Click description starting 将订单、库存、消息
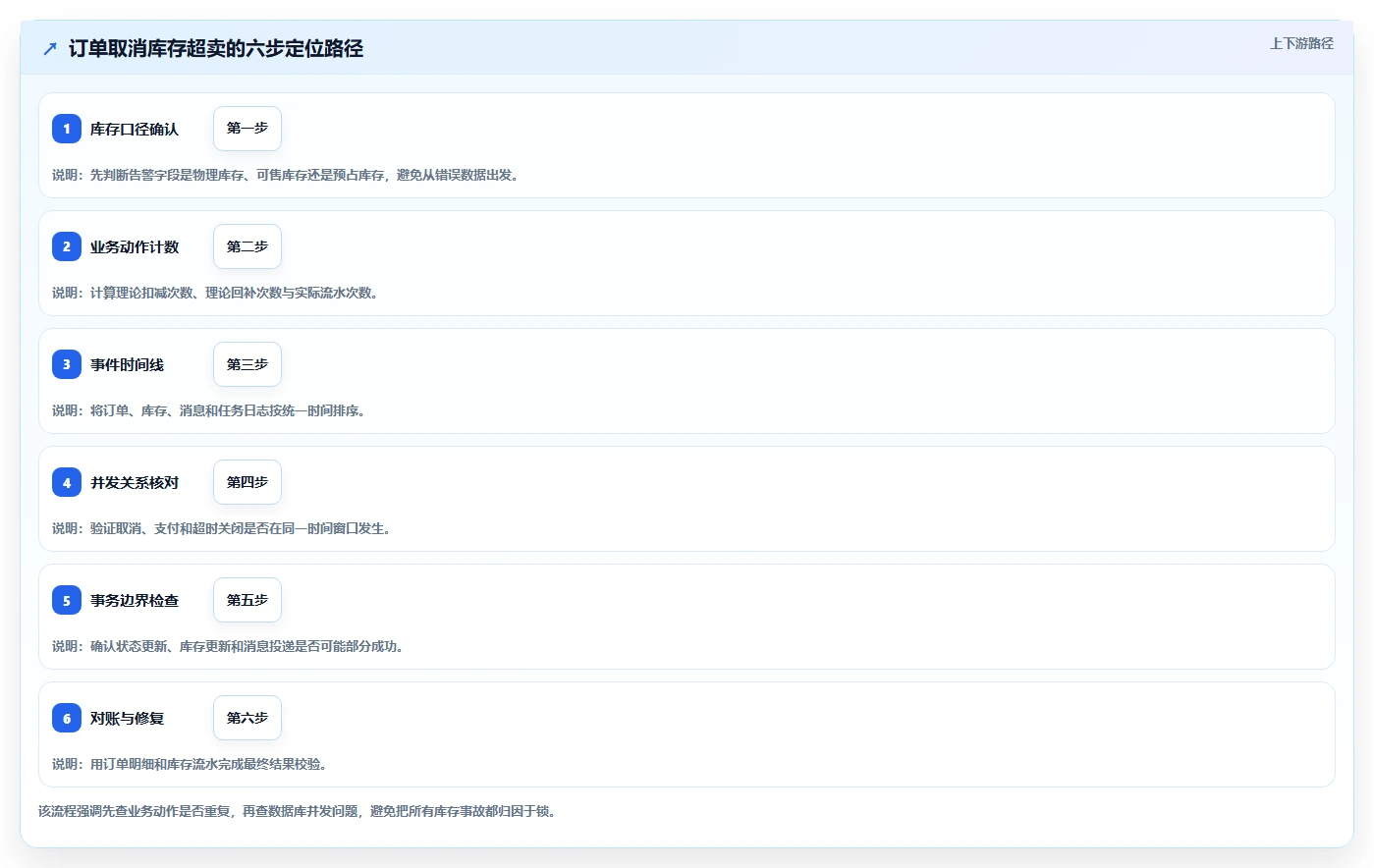Screen dimensions: 1374x868 pos(210,410)
